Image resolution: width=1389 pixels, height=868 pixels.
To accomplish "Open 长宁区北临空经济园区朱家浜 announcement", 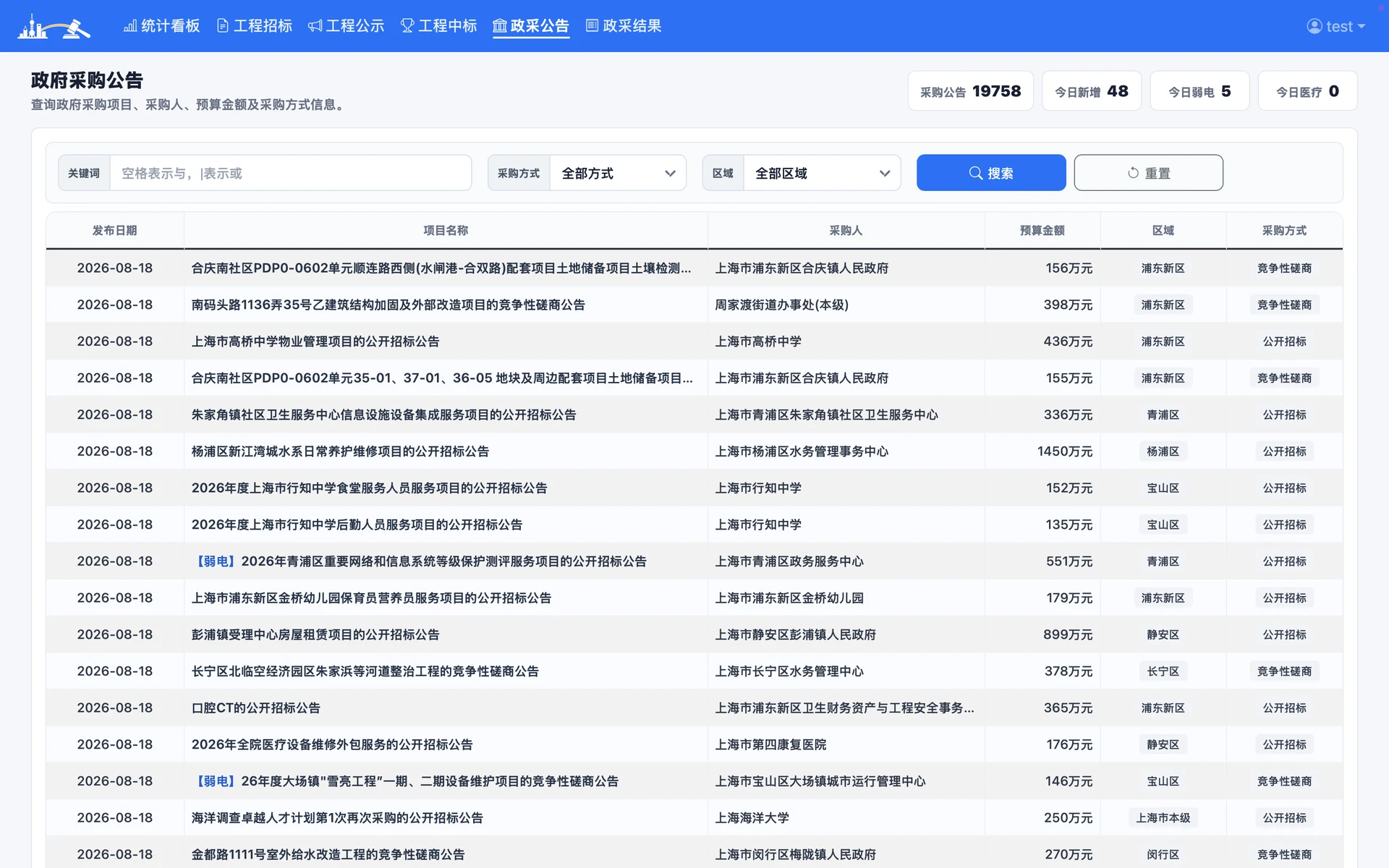I will tap(365, 671).
